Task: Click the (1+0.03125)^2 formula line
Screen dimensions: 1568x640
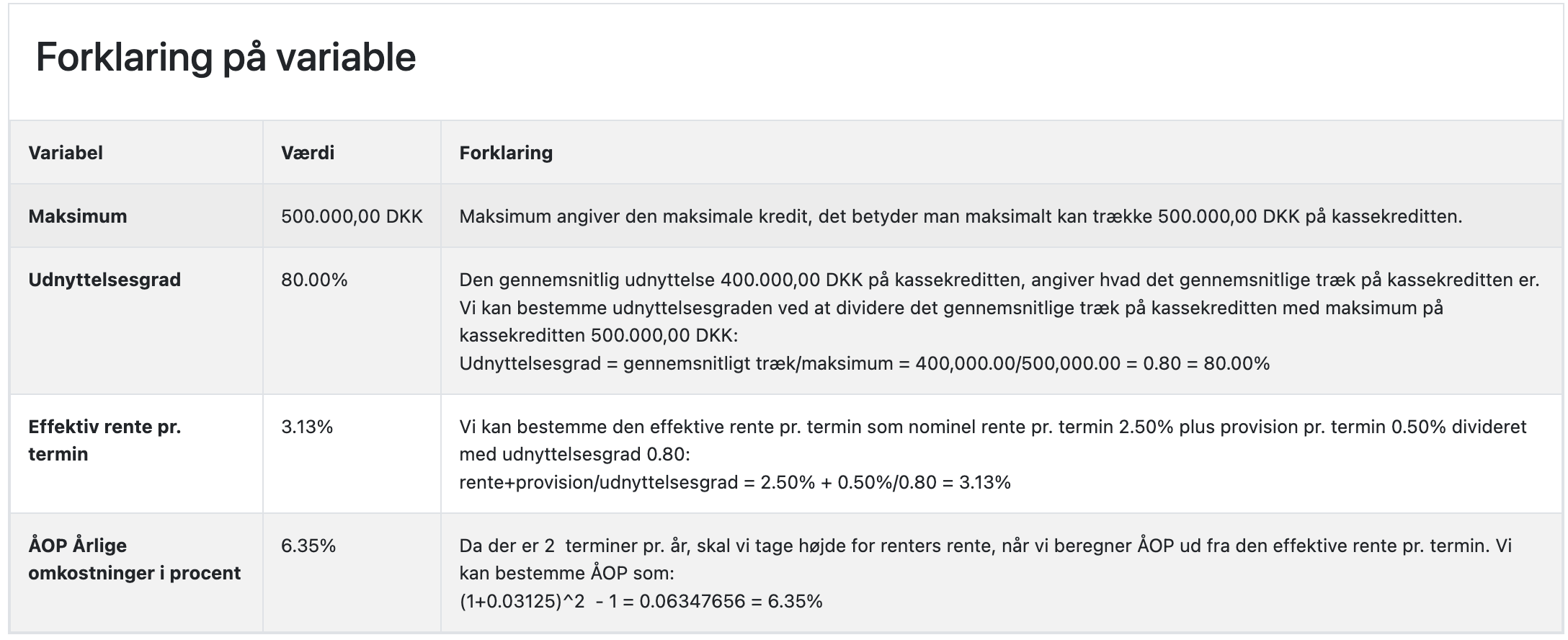Action: [641, 601]
